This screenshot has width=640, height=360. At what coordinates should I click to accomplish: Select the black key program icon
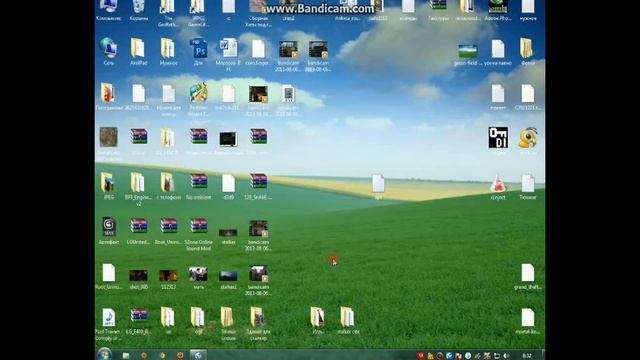(498, 138)
